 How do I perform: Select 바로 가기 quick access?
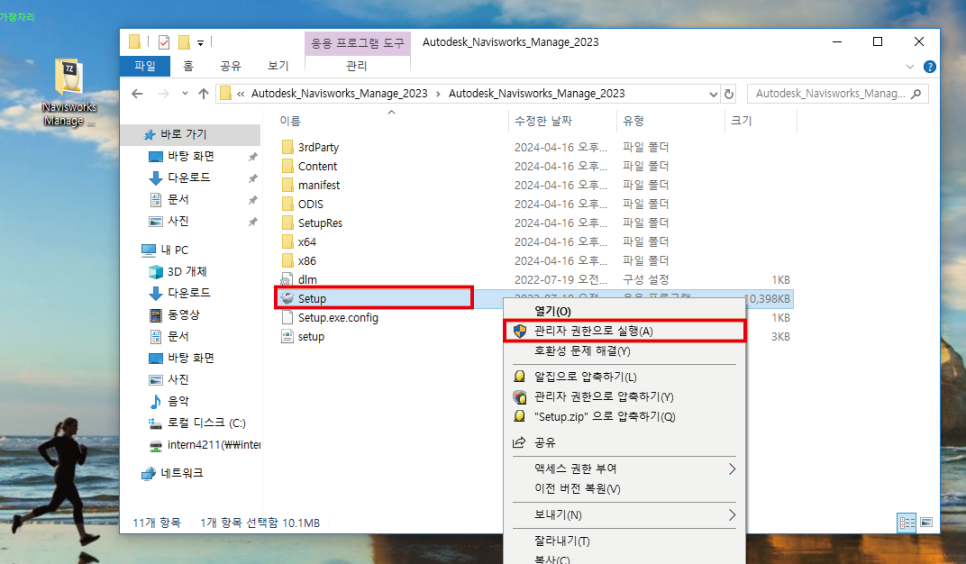pyautogui.click(x=176, y=134)
